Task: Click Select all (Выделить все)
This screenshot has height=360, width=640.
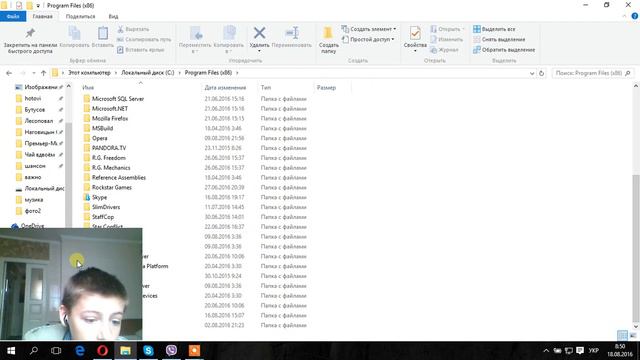Action: (494, 29)
